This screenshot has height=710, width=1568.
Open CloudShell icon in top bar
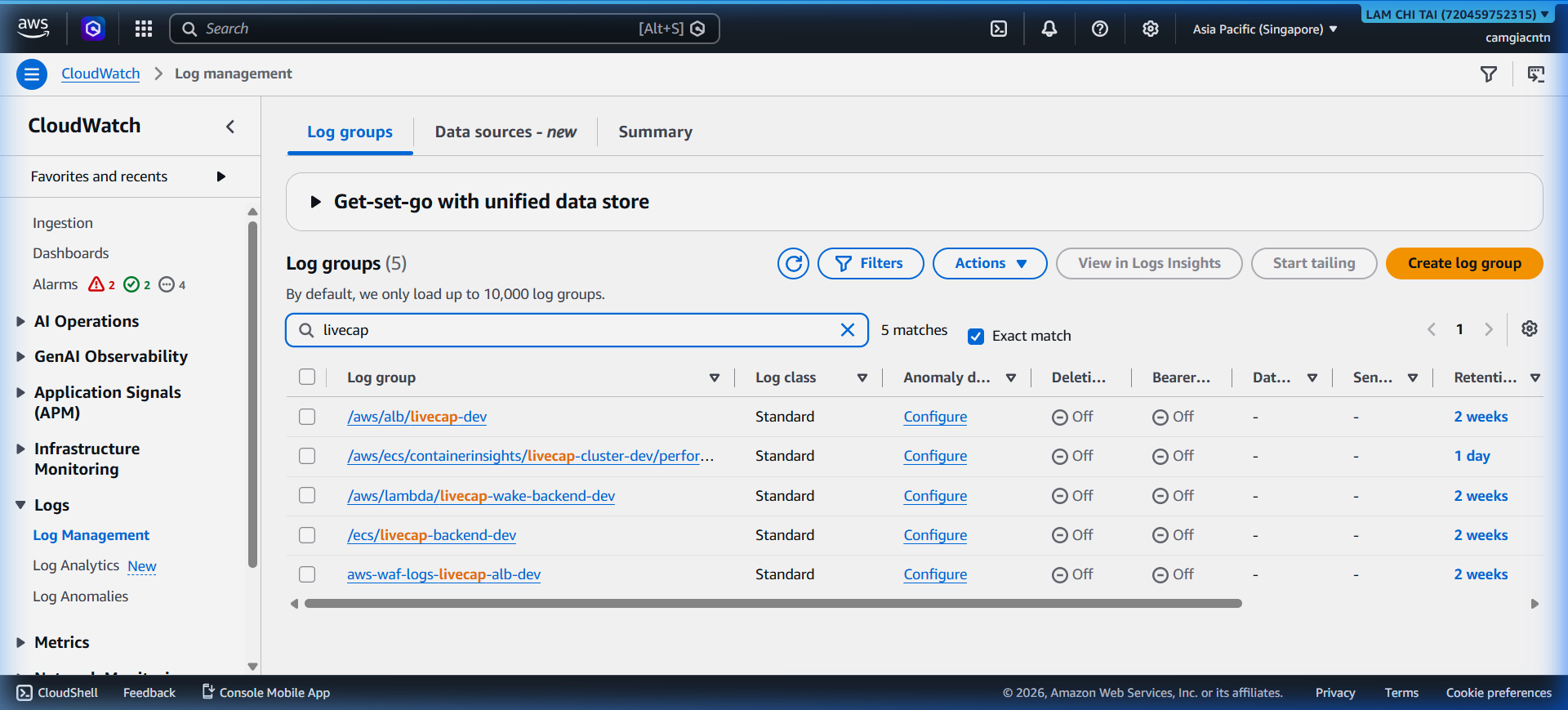coord(999,29)
